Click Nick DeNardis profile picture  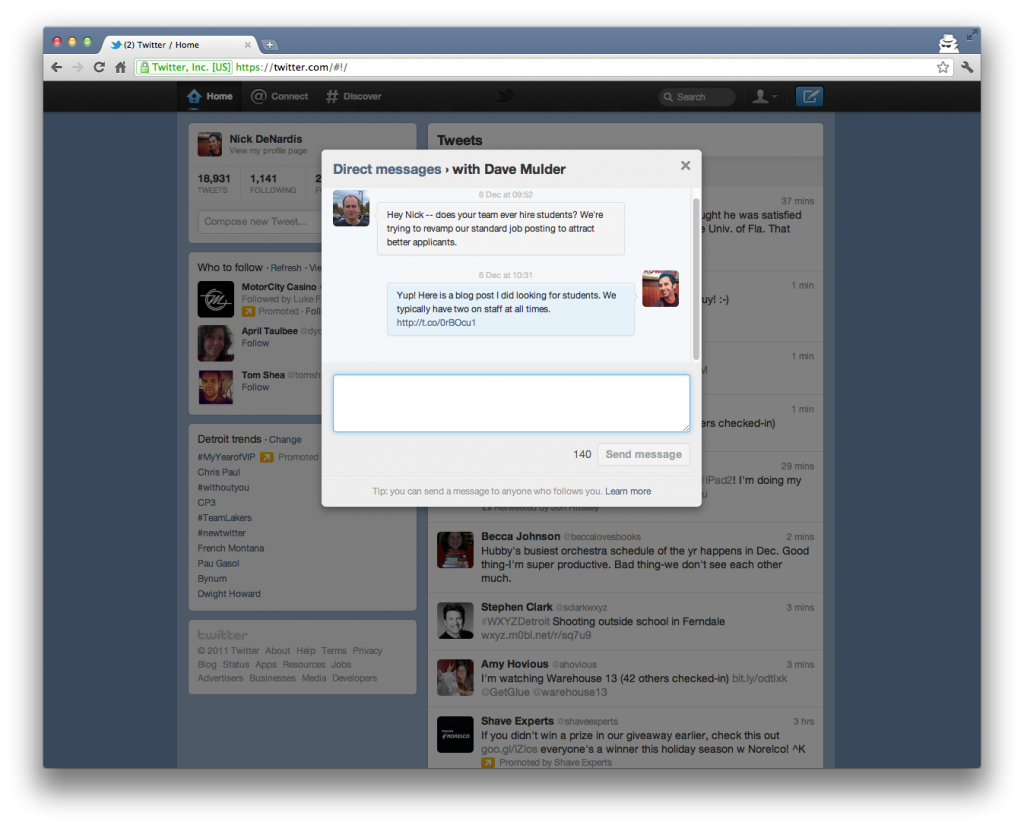(210, 144)
